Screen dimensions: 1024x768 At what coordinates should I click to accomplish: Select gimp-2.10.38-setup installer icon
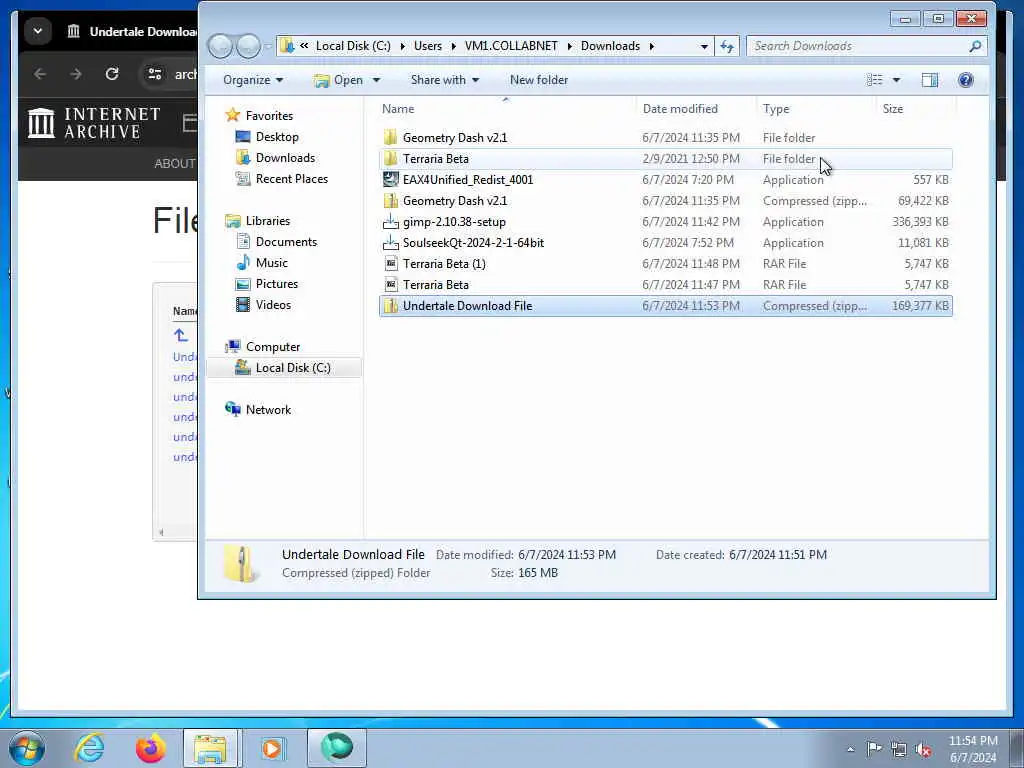coord(391,221)
